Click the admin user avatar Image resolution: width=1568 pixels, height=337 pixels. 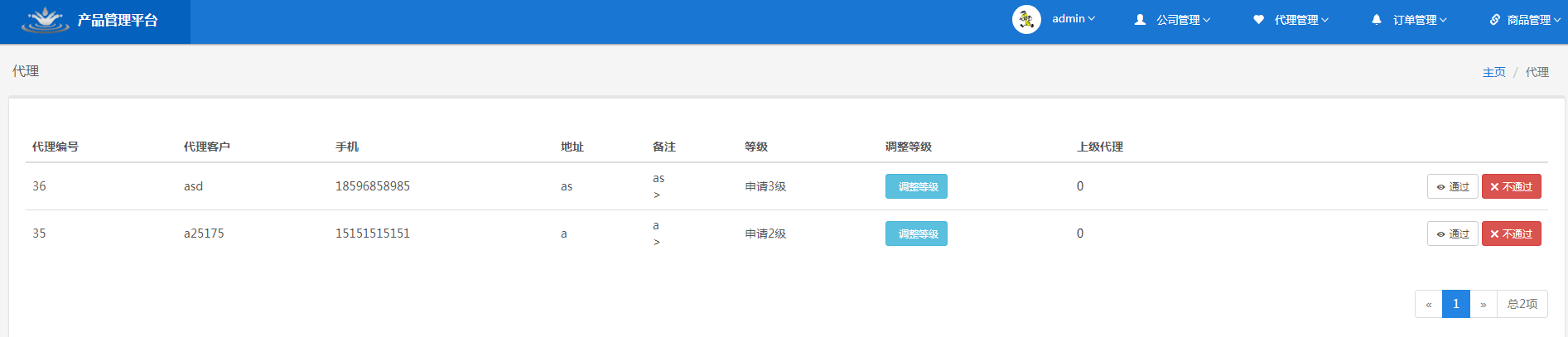pos(1026,19)
